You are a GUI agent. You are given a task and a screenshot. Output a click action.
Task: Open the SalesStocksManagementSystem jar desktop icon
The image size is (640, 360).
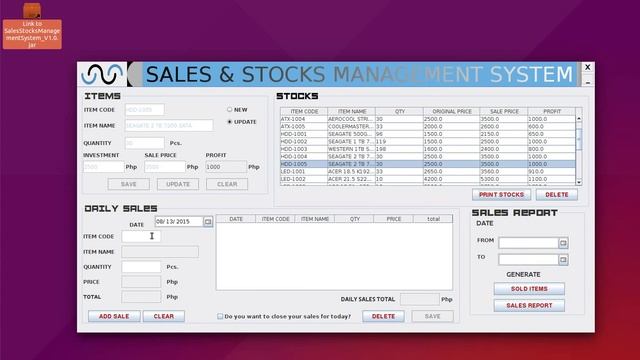pyautogui.click(x=32, y=26)
